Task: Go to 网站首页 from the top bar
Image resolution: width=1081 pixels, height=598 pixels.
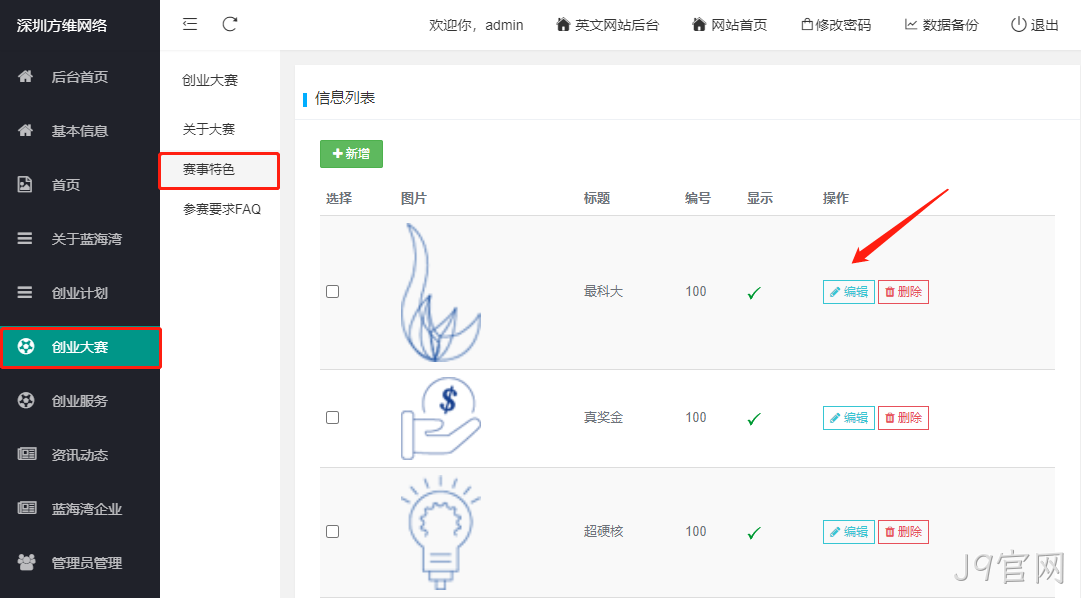Action: [x=729, y=25]
